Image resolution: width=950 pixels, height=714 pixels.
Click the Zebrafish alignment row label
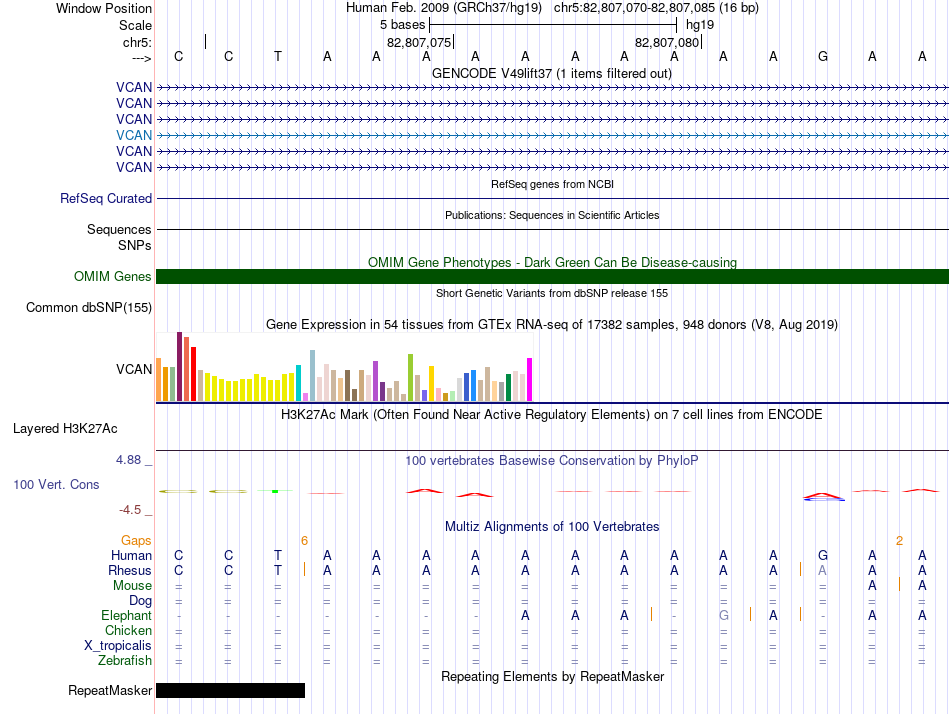125,660
